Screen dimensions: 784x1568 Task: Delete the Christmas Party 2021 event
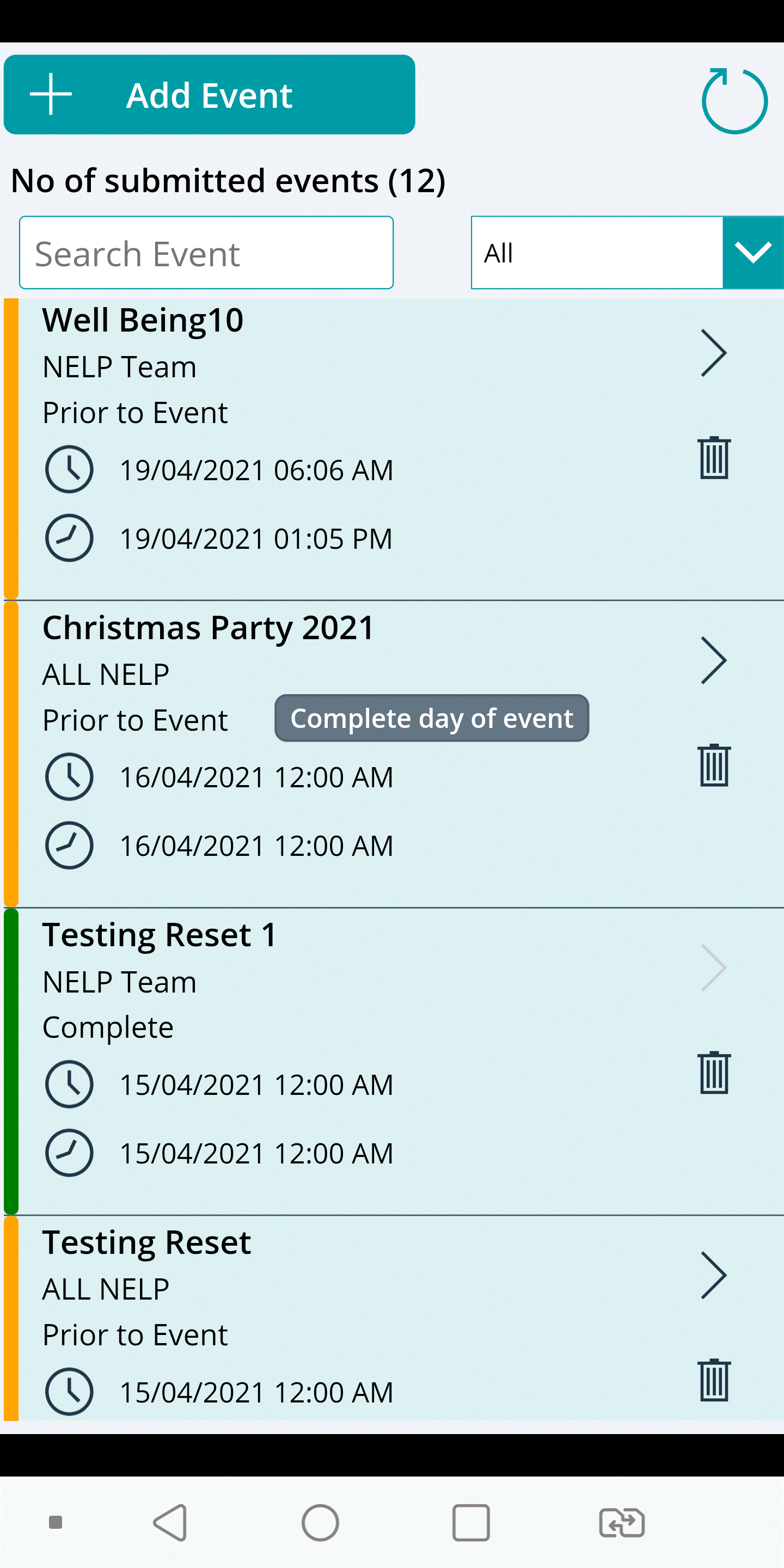tap(714, 765)
